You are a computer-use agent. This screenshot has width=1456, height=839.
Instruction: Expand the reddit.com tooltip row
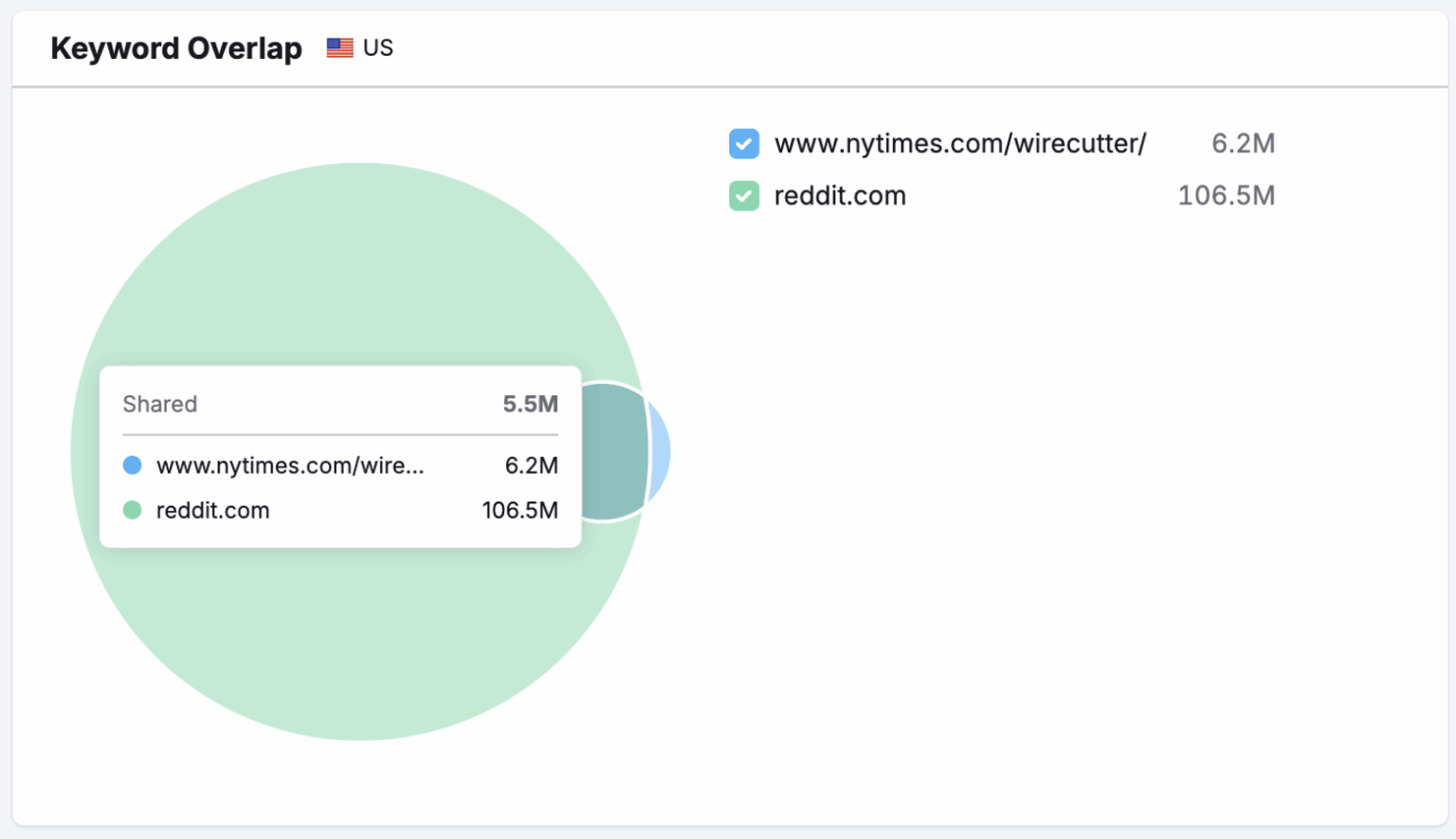(x=212, y=510)
